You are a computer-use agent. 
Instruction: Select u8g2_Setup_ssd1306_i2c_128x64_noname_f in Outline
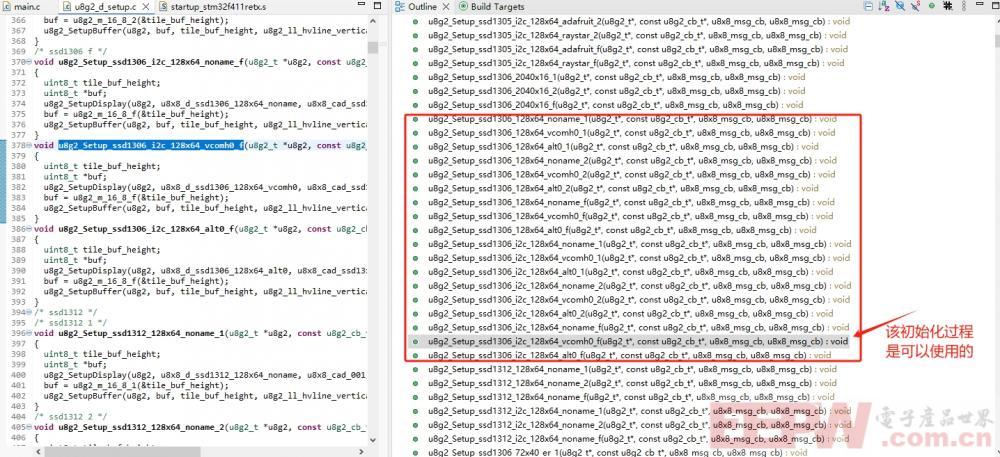(638, 328)
